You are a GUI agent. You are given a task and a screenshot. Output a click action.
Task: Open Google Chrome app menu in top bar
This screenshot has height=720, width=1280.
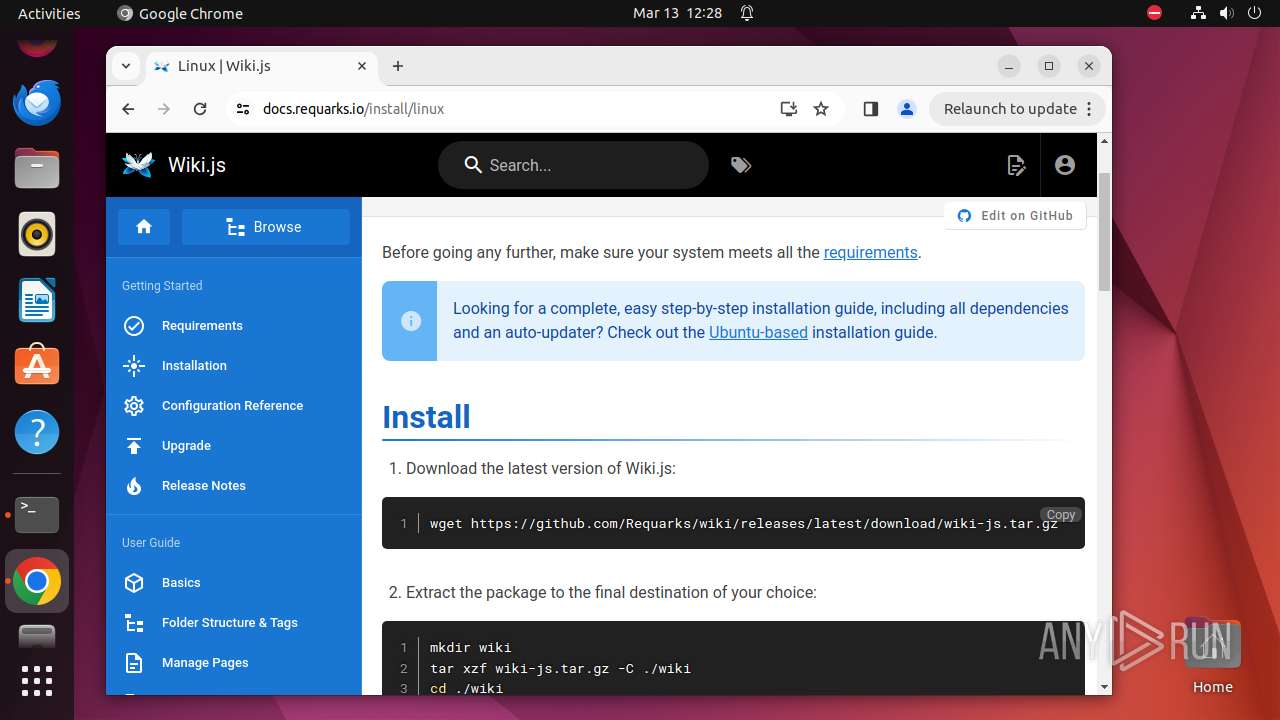[x=180, y=13]
